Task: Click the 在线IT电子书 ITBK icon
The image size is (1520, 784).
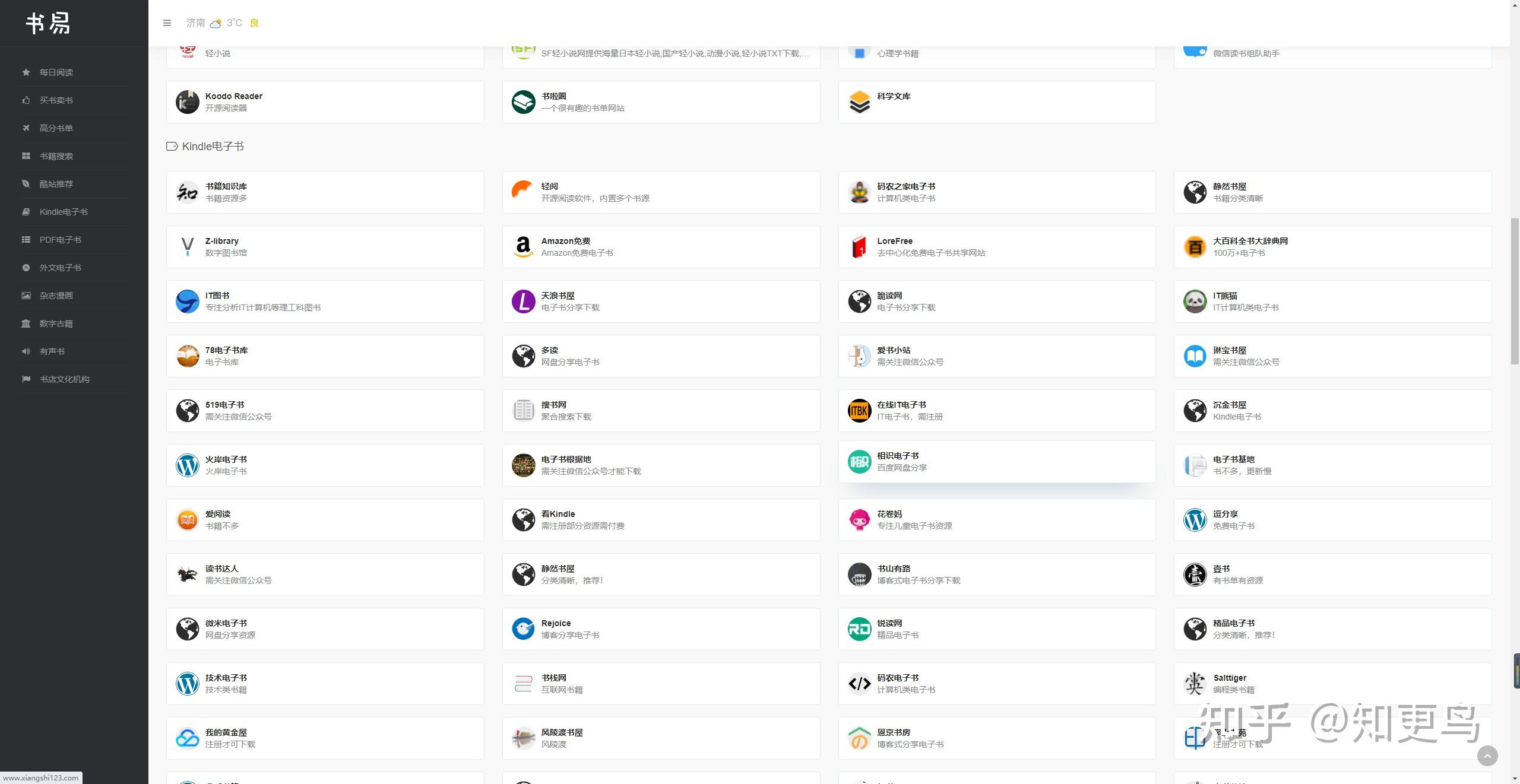Action: [x=859, y=411]
